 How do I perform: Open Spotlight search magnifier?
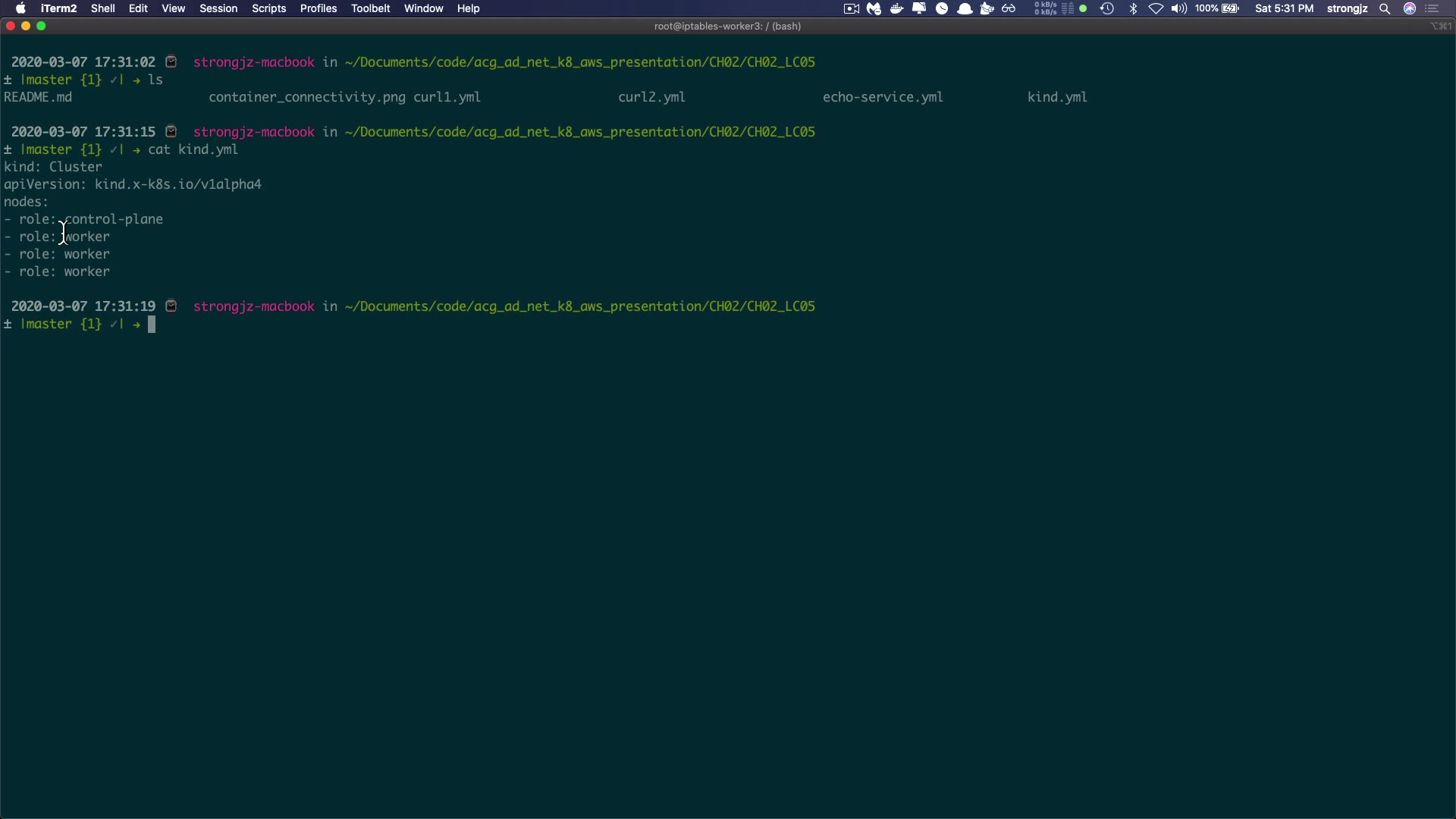pos(1385,8)
